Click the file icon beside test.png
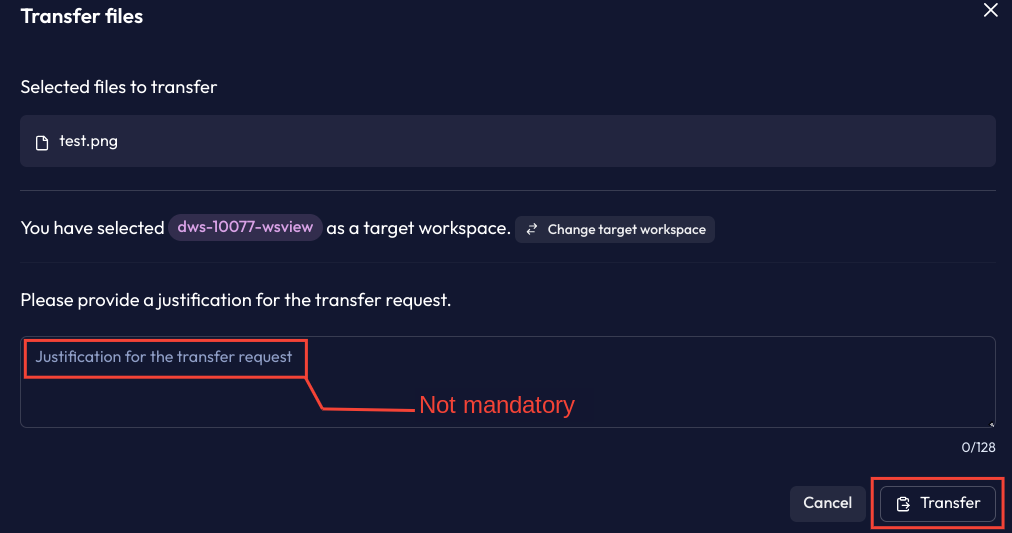This screenshot has width=1012, height=533. 42,143
